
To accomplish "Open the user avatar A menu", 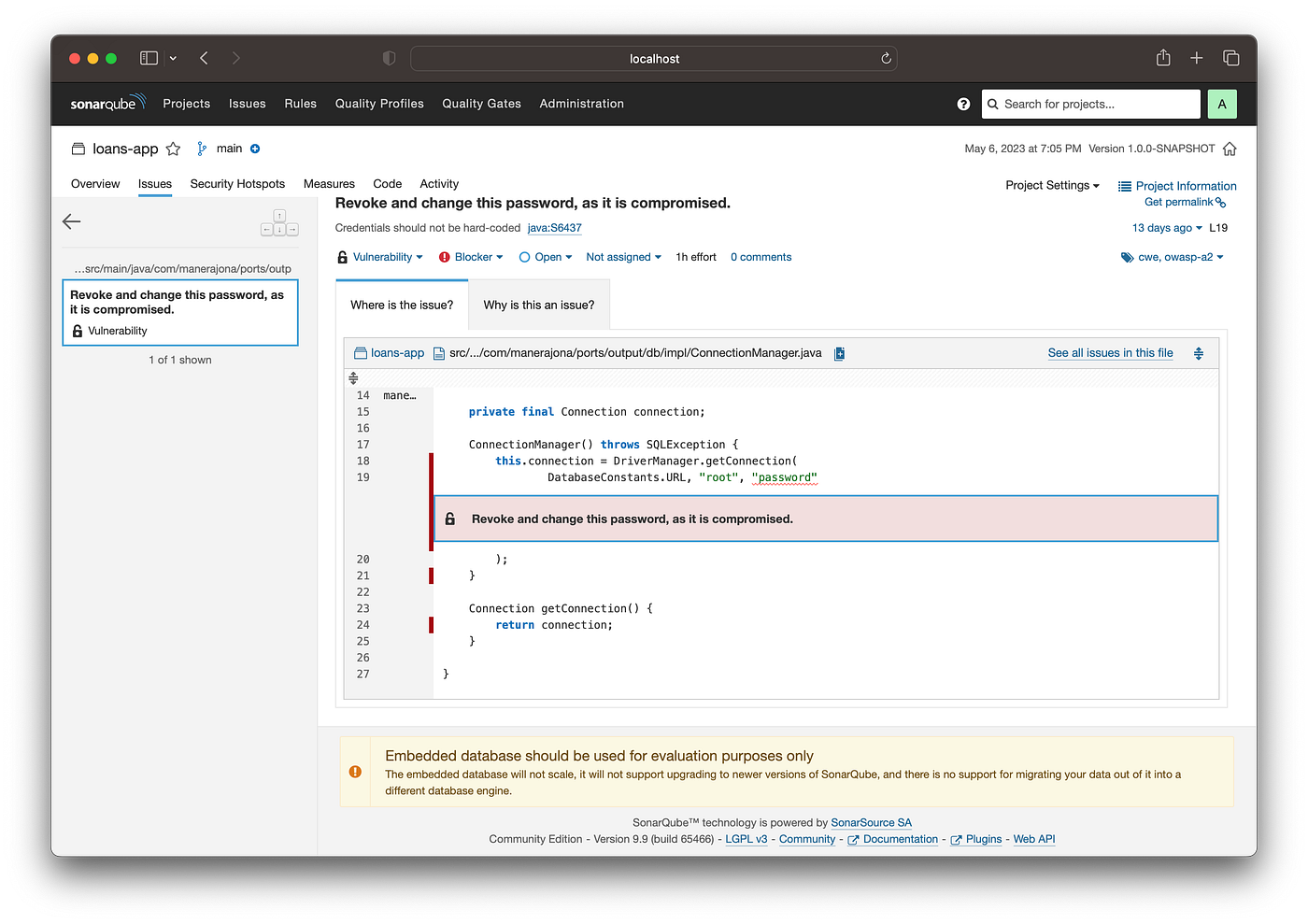I will pyautogui.click(x=1222, y=104).
